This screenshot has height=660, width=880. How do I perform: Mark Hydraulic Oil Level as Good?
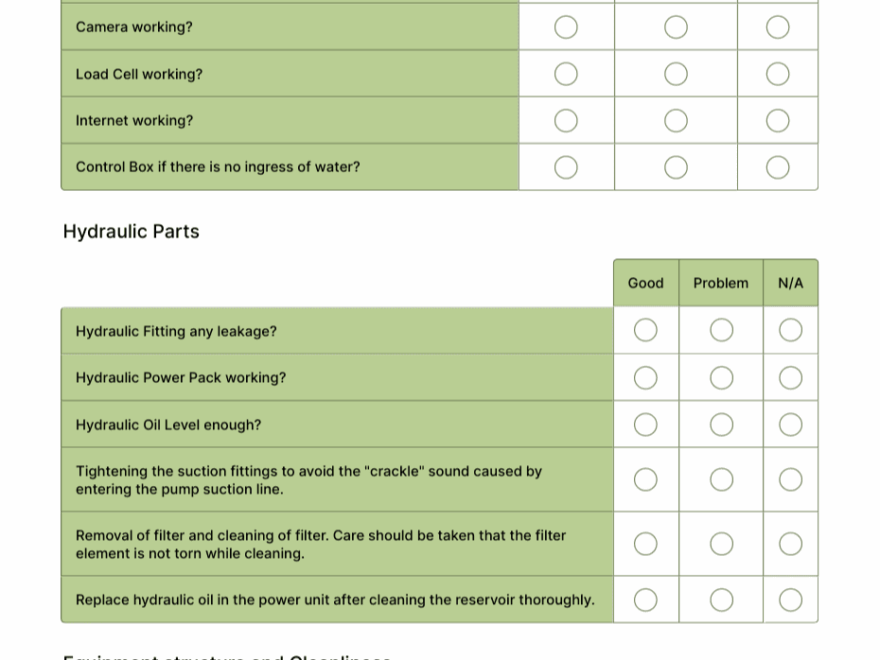click(645, 424)
